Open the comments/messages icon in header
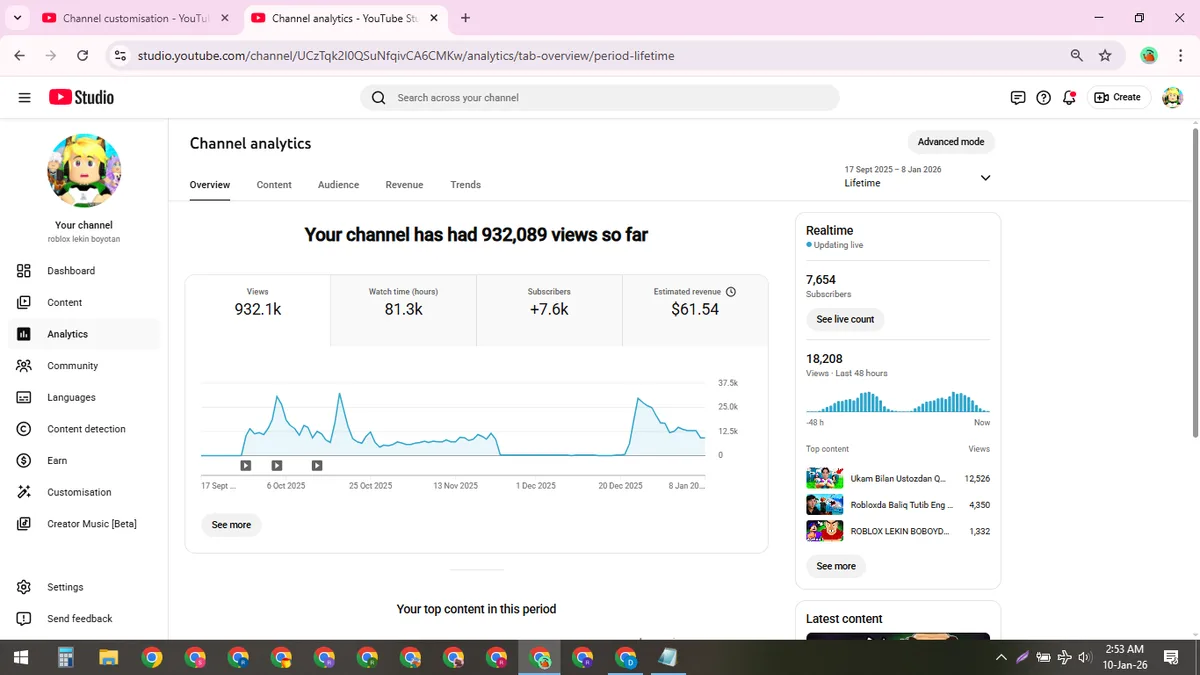Image resolution: width=1200 pixels, height=675 pixels. (x=1017, y=97)
